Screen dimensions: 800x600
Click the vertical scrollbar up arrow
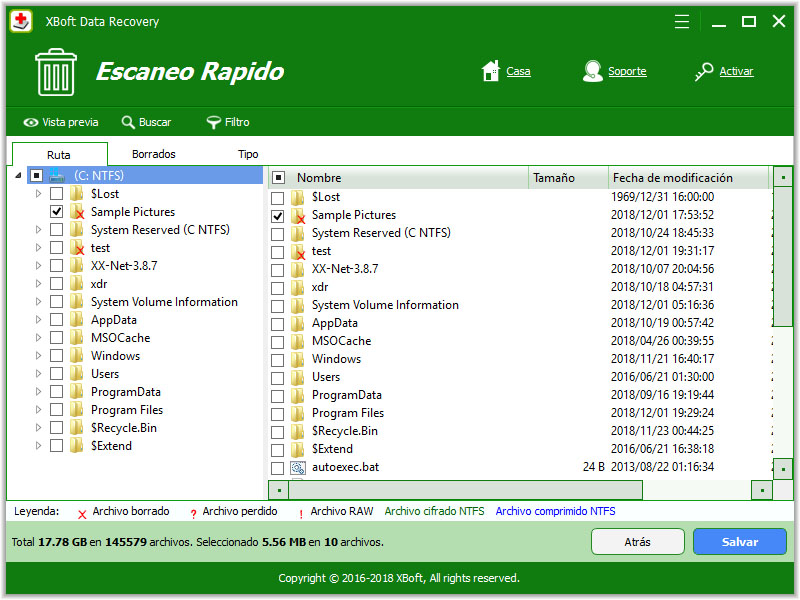pyautogui.click(x=783, y=178)
